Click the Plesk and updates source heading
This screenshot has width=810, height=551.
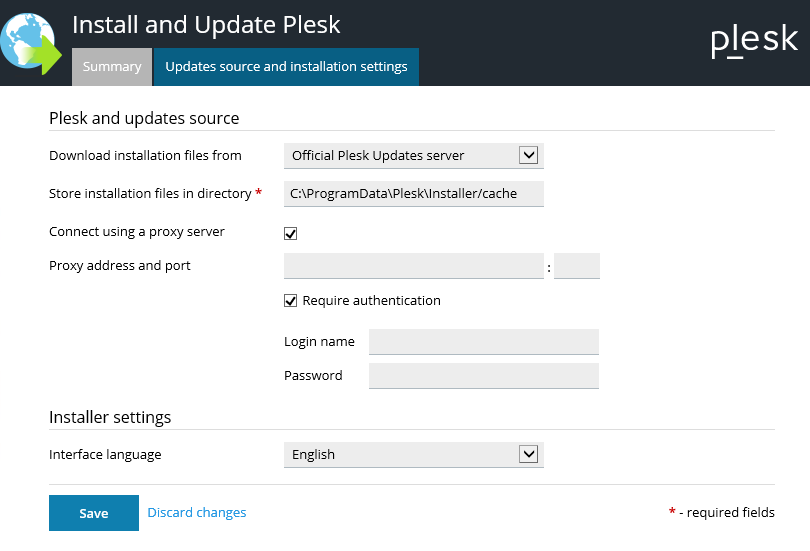pyautogui.click(x=144, y=118)
